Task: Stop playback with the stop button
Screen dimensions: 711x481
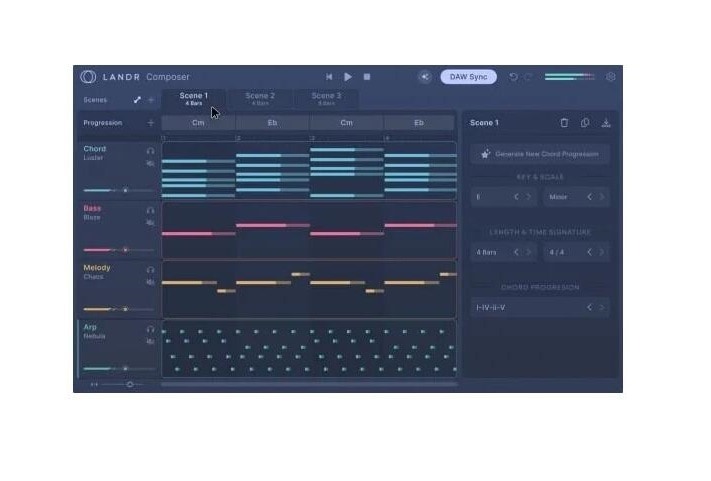Action: coord(367,77)
